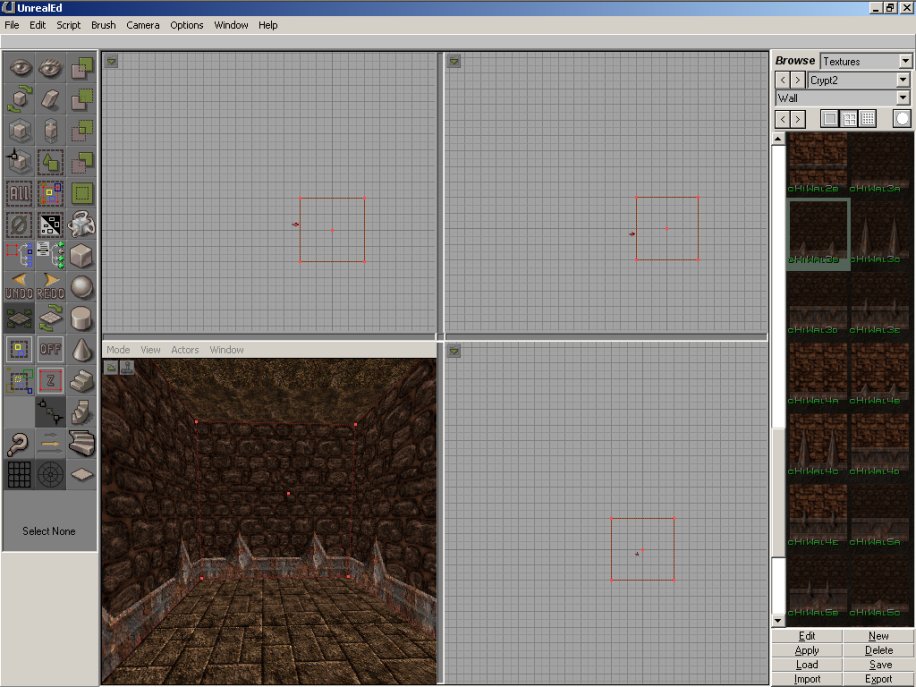Select the shear brush tool
This screenshot has height=687, width=916.
[x=50, y=99]
